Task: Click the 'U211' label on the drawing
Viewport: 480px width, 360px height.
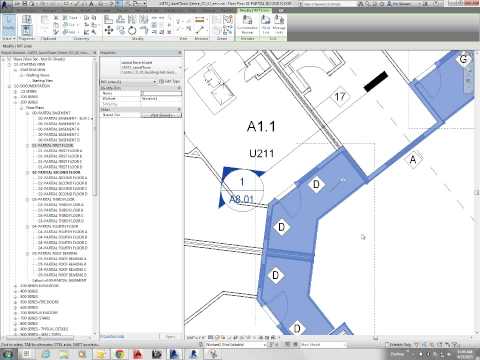Action: [x=262, y=154]
